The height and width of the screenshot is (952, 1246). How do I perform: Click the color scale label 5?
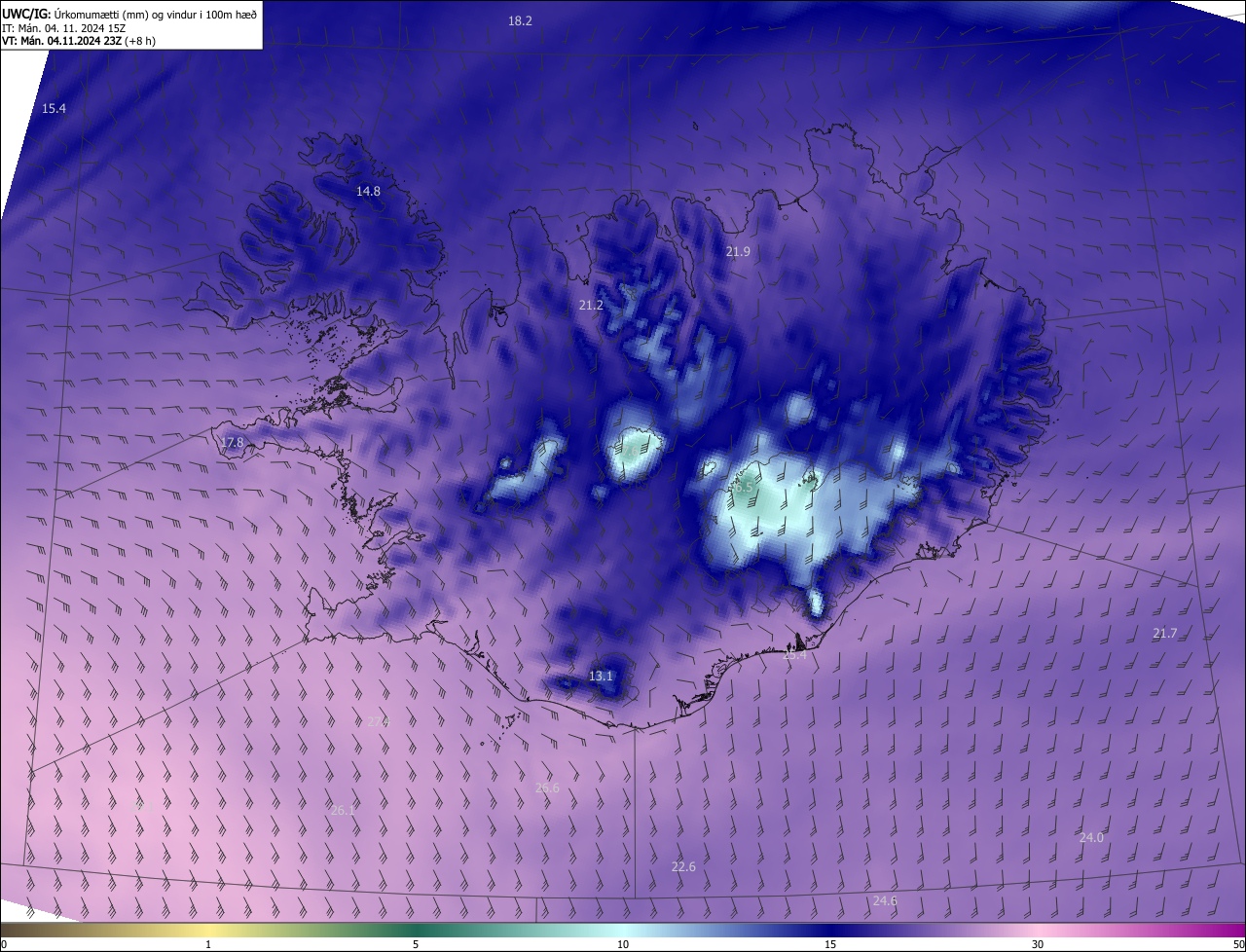pyautogui.click(x=416, y=944)
